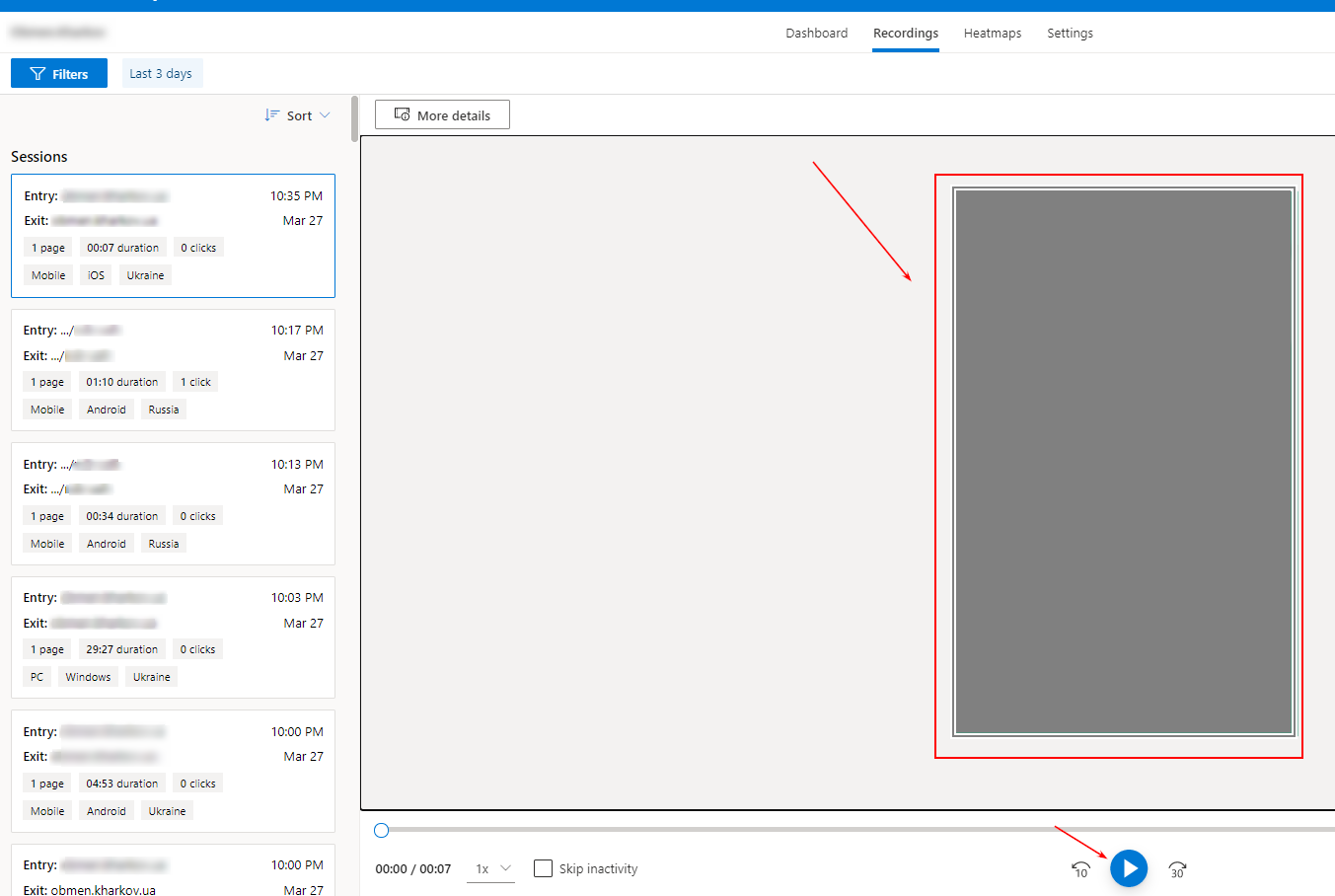The height and width of the screenshot is (896, 1335).
Task: Enable Skip inactivity checkbox
Action: 543,868
